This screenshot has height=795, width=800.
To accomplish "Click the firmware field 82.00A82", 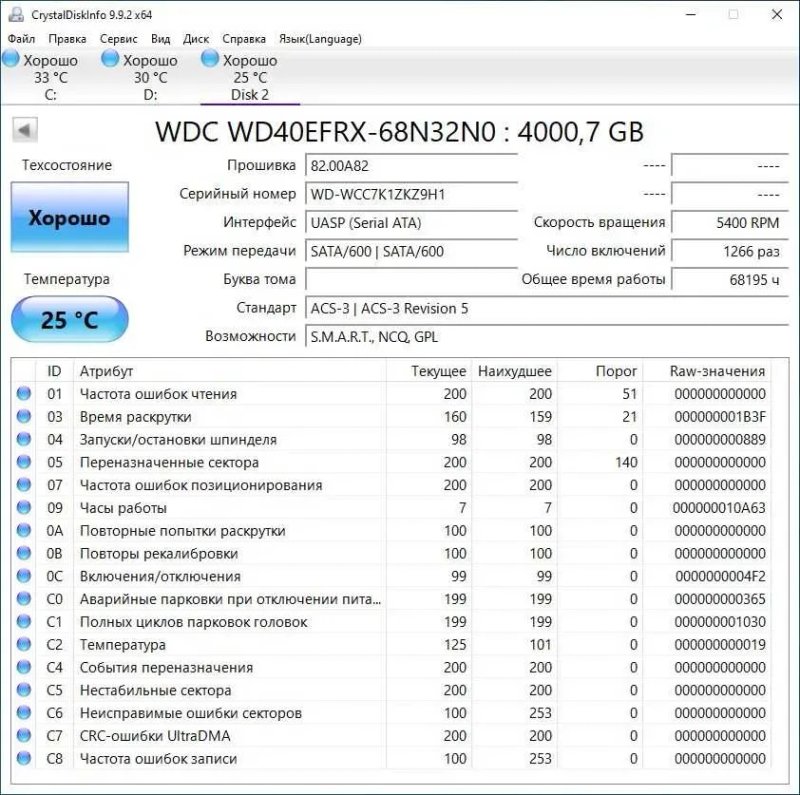I will click(411, 166).
